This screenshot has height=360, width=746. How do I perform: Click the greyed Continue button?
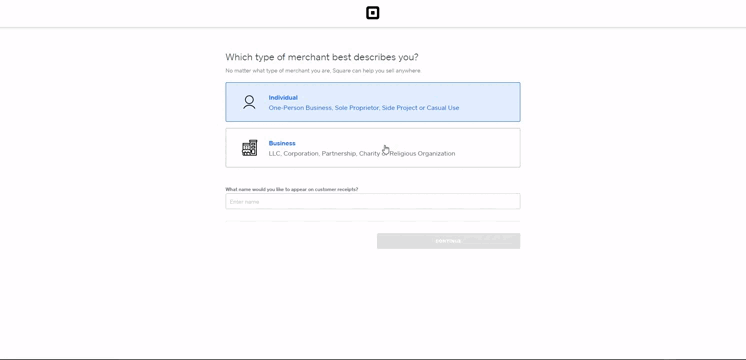point(448,241)
